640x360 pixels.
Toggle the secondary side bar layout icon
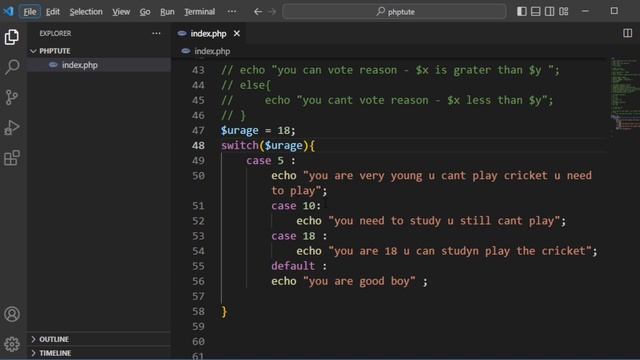[x=549, y=11]
